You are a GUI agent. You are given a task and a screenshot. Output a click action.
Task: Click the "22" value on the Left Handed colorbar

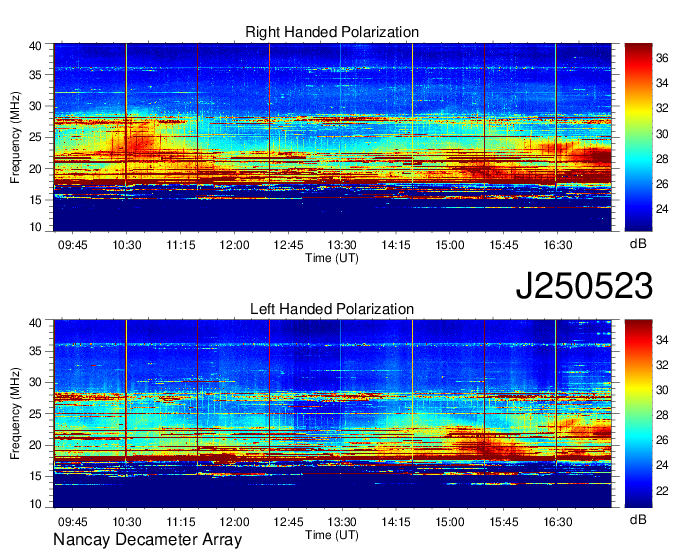[x=662, y=491]
